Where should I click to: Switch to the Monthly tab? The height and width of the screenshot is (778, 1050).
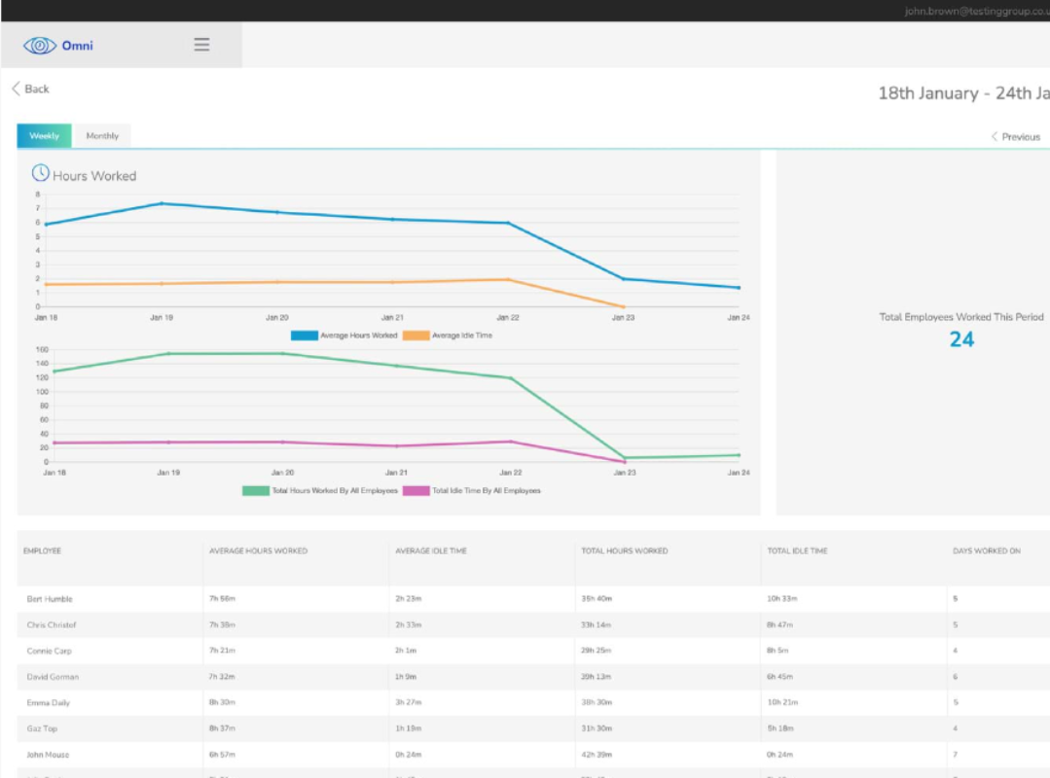(102, 135)
